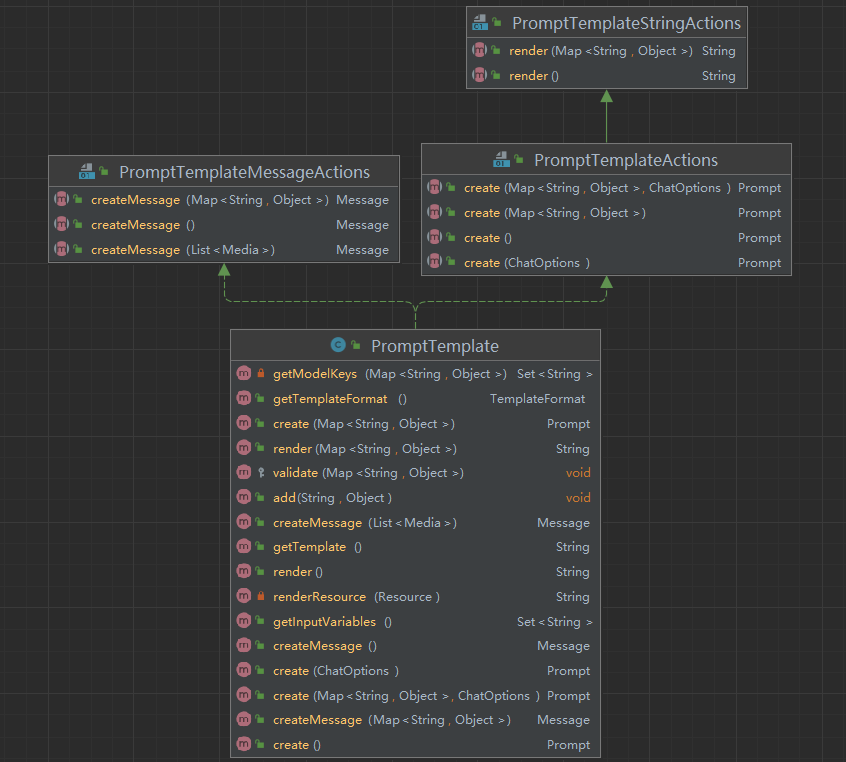846x762 pixels.
Task: Click the public icon beside PromptTemplateActions title
Action: 518,159
